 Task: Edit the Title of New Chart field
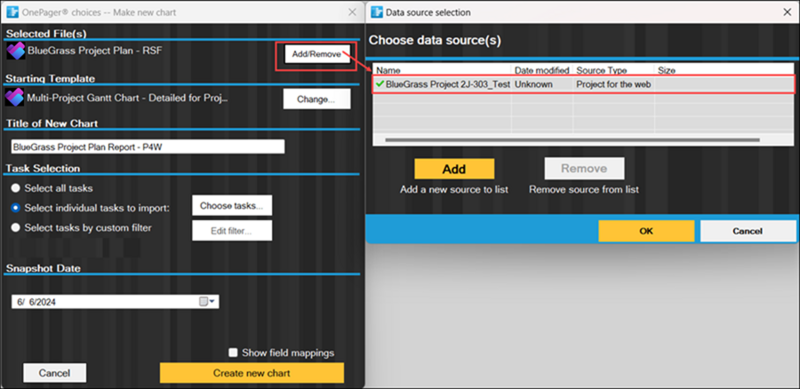(147, 147)
